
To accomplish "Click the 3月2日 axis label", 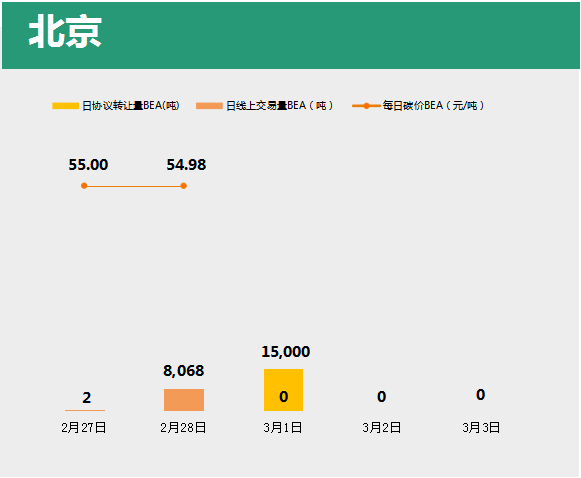I will click(382, 428).
